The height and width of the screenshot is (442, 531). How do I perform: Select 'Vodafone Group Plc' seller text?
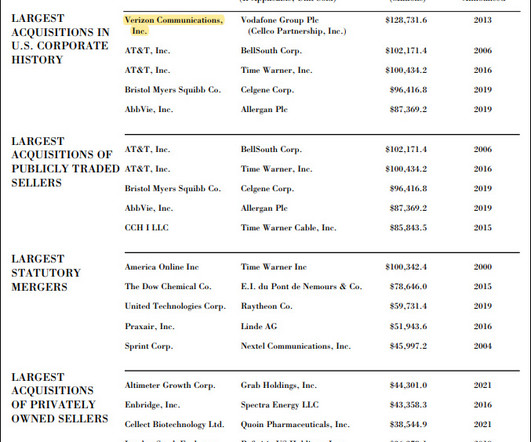[280, 20]
